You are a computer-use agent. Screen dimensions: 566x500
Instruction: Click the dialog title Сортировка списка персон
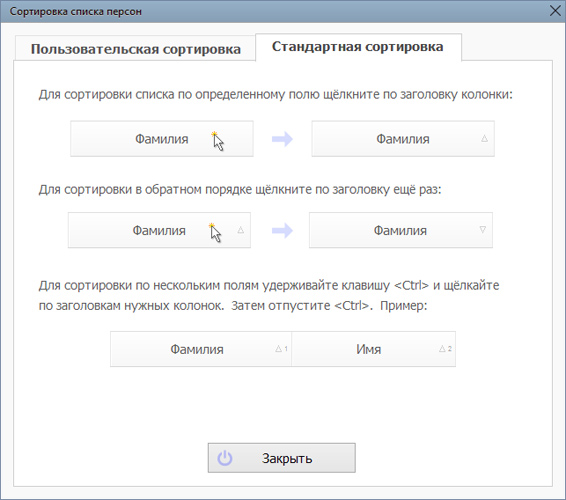coord(75,12)
